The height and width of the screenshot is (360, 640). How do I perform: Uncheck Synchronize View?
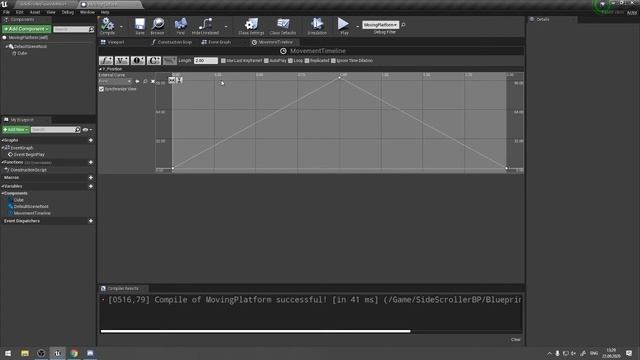pyautogui.click(x=102, y=89)
